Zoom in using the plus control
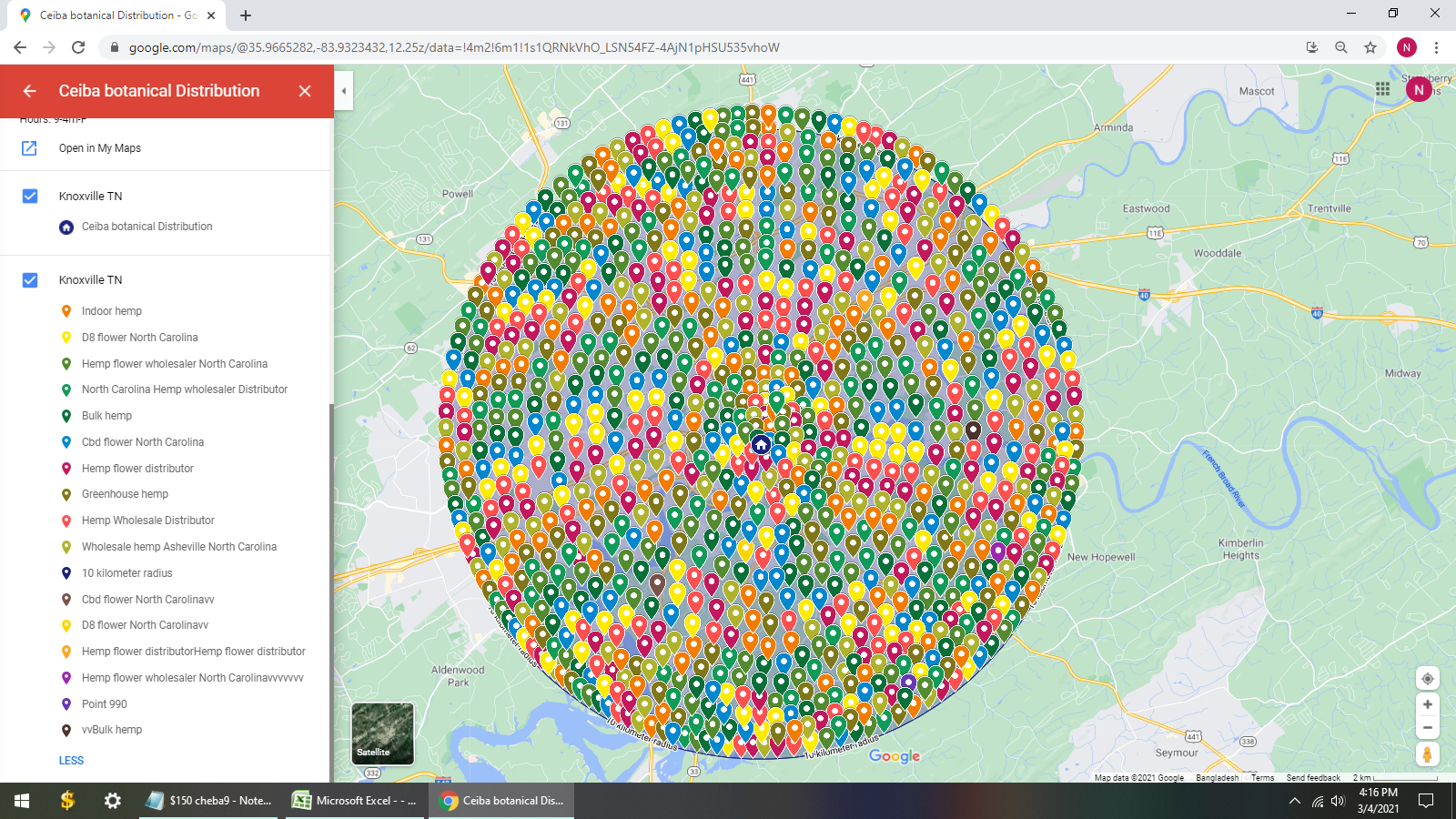 [x=1428, y=703]
